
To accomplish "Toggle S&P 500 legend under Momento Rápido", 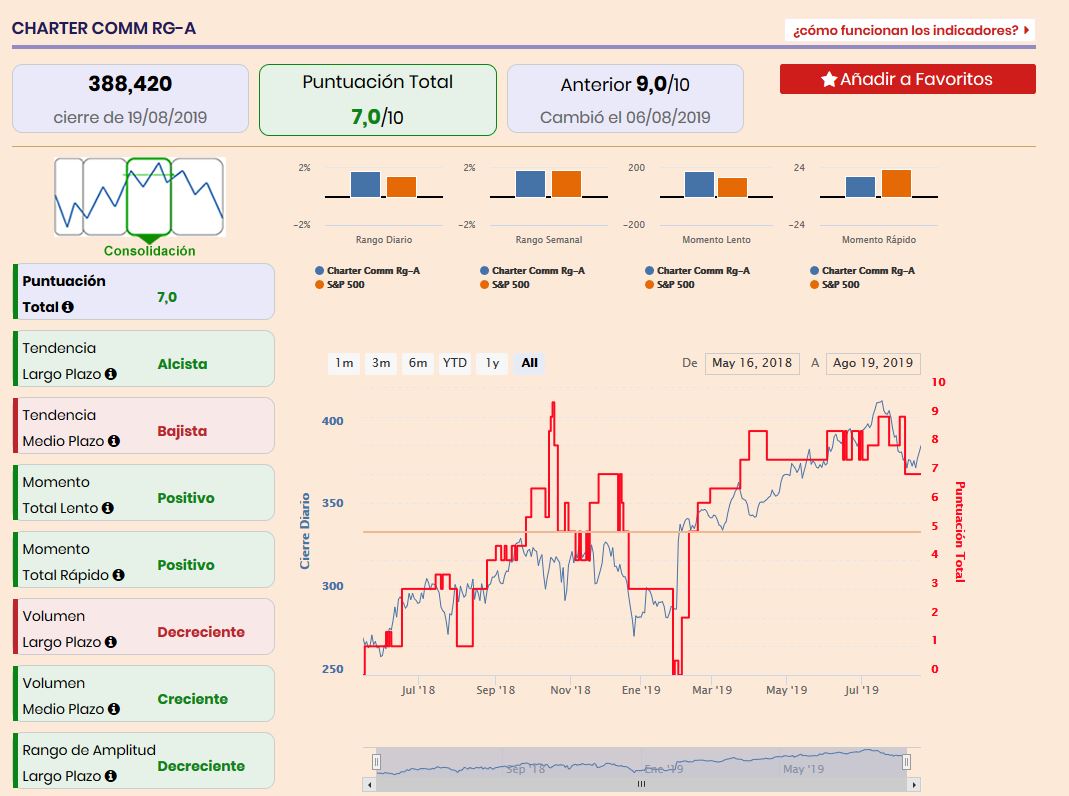I will coord(834,284).
